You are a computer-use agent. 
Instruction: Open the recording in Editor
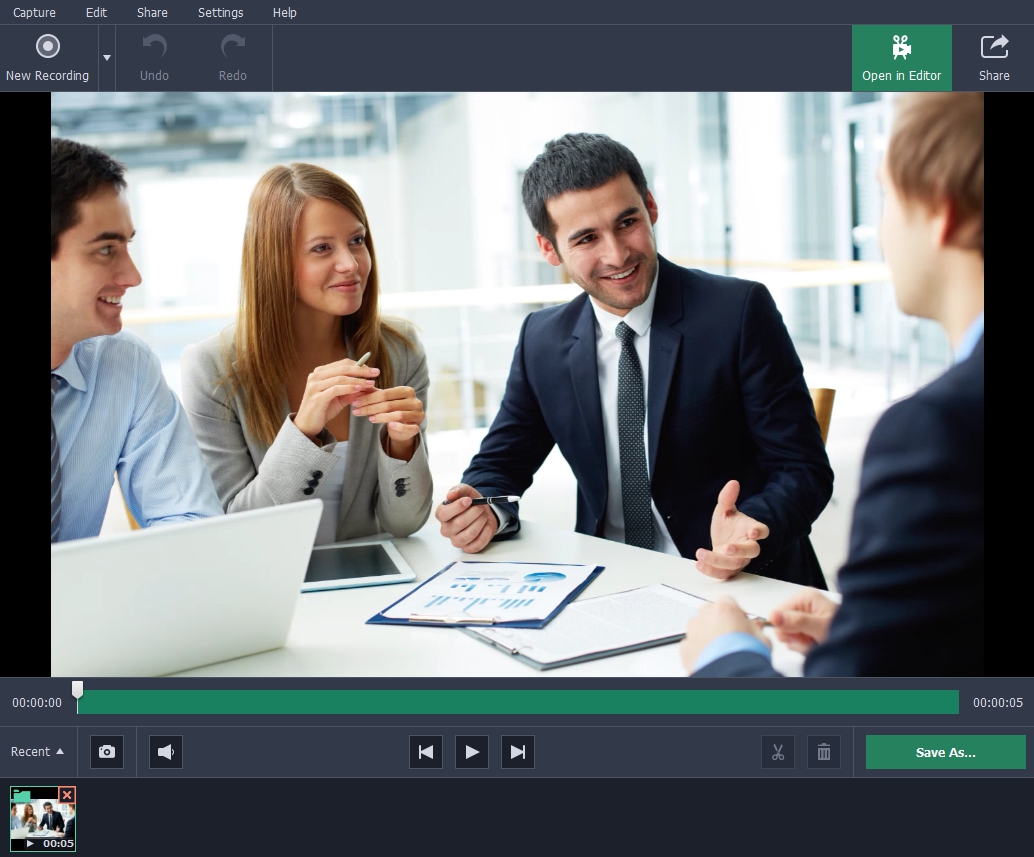coord(901,58)
